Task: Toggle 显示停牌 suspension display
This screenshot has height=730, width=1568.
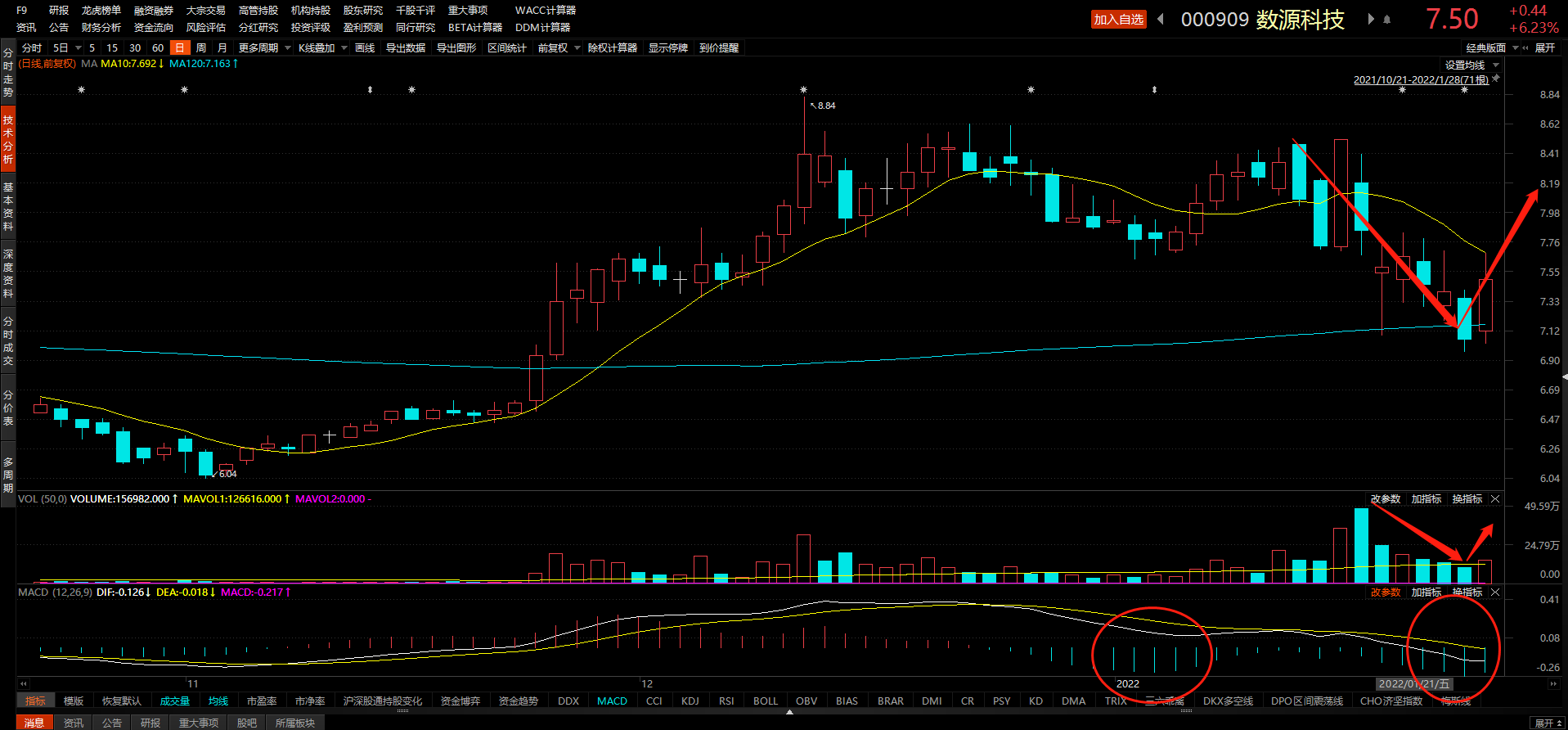Action: tap(668, 48)
